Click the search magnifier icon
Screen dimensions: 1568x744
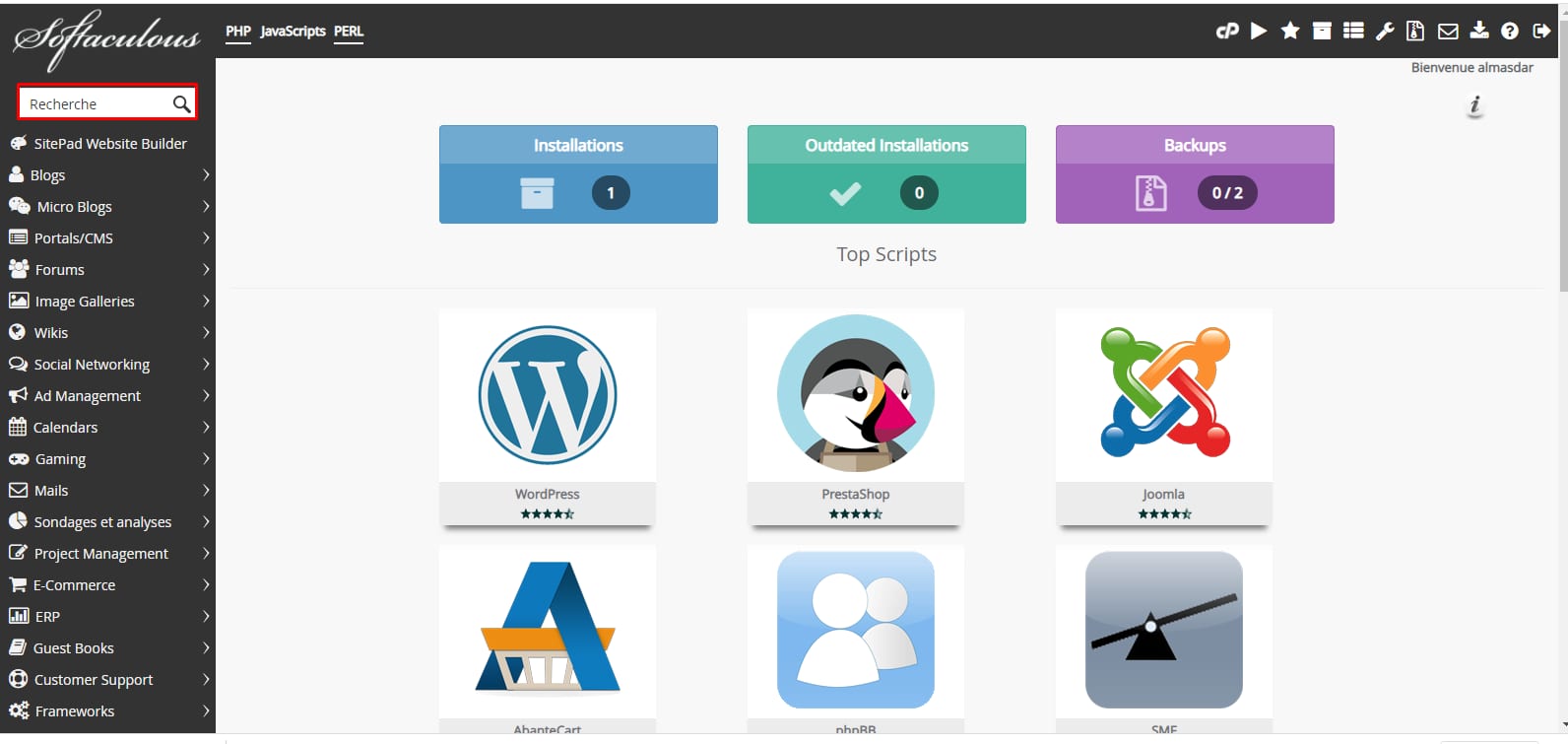[x=181, y=103]
